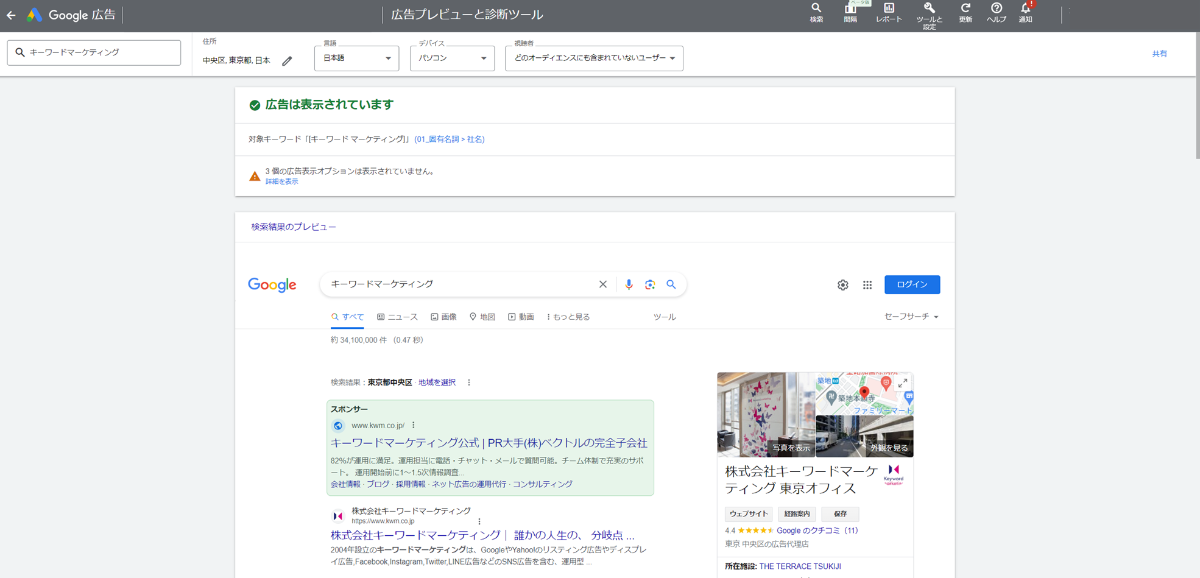Open the 写真を表示 office photo thumbnail
Viewport: 1200px width, 578px height.
click(766, 415)
